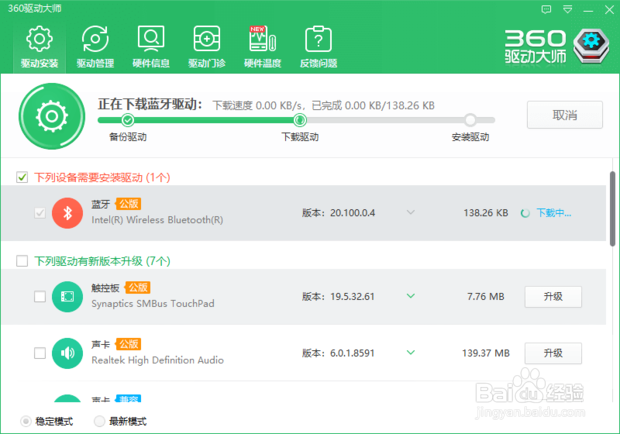Click the 备份驱动 progress step marker

point(128,119)
